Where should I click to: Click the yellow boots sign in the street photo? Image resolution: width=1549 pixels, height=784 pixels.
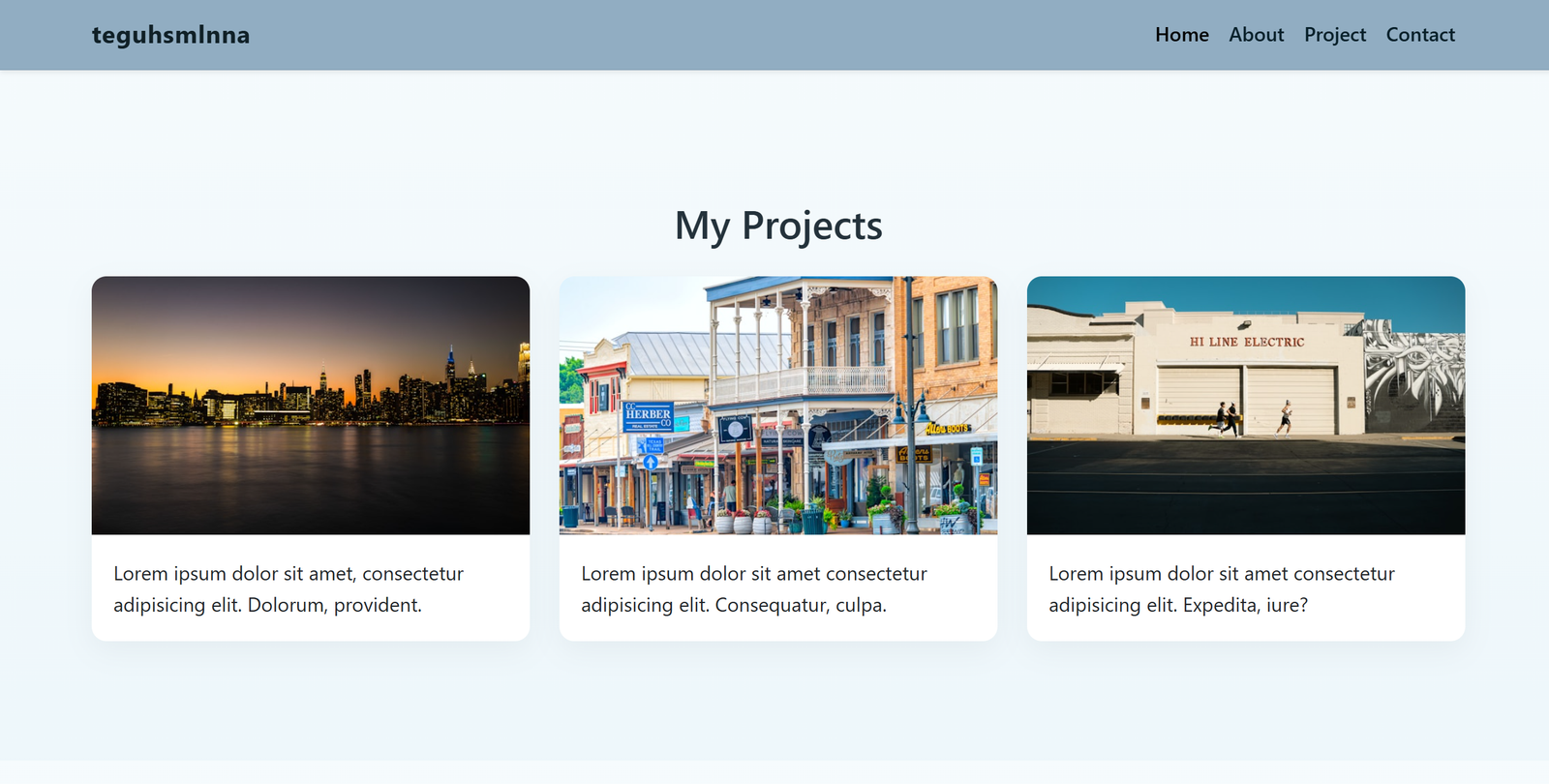pyautogui.click(x=946, y=429)
